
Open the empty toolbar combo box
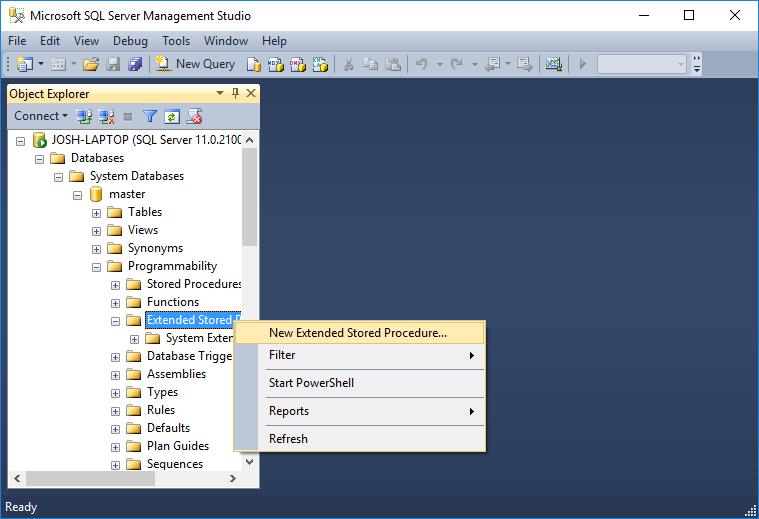642,64
